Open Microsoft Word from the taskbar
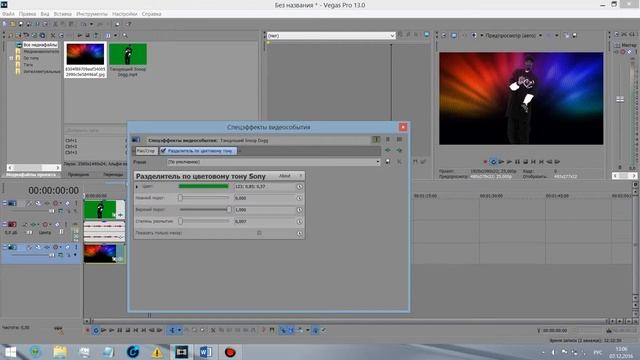 (x=206, y=352)
